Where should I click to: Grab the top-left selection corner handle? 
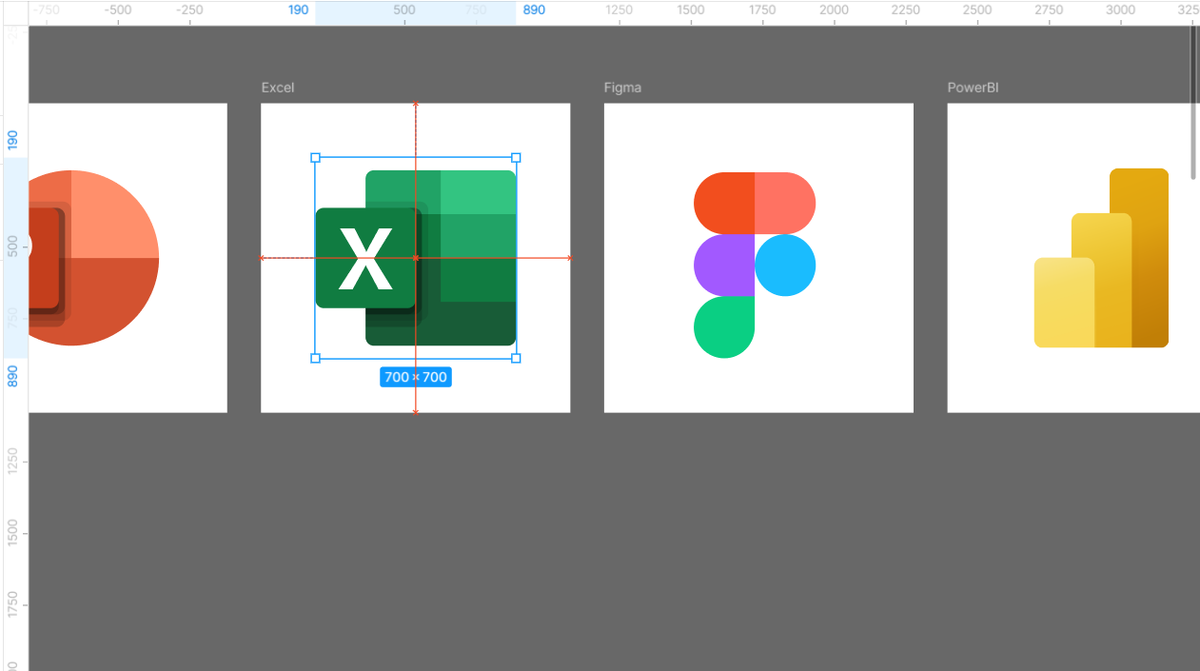[x=315, y=157]
